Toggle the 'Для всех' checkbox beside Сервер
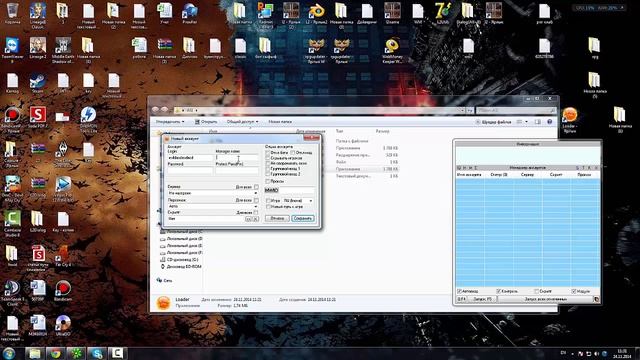The height and width of the screenshot is (360, 640). (256, 187)
